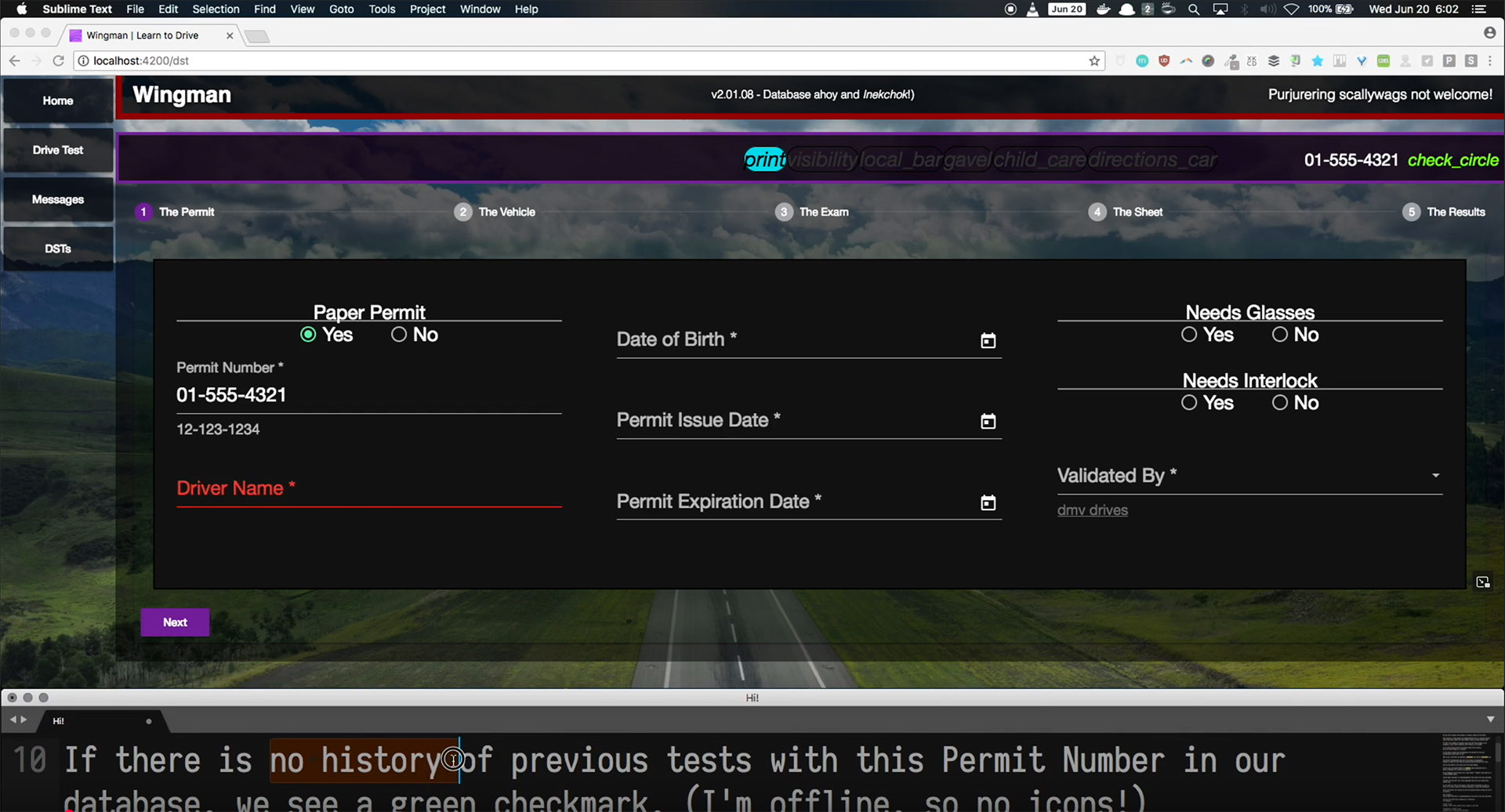Expand the Validated By dropdown
1505x812 pixels.
1434,476
